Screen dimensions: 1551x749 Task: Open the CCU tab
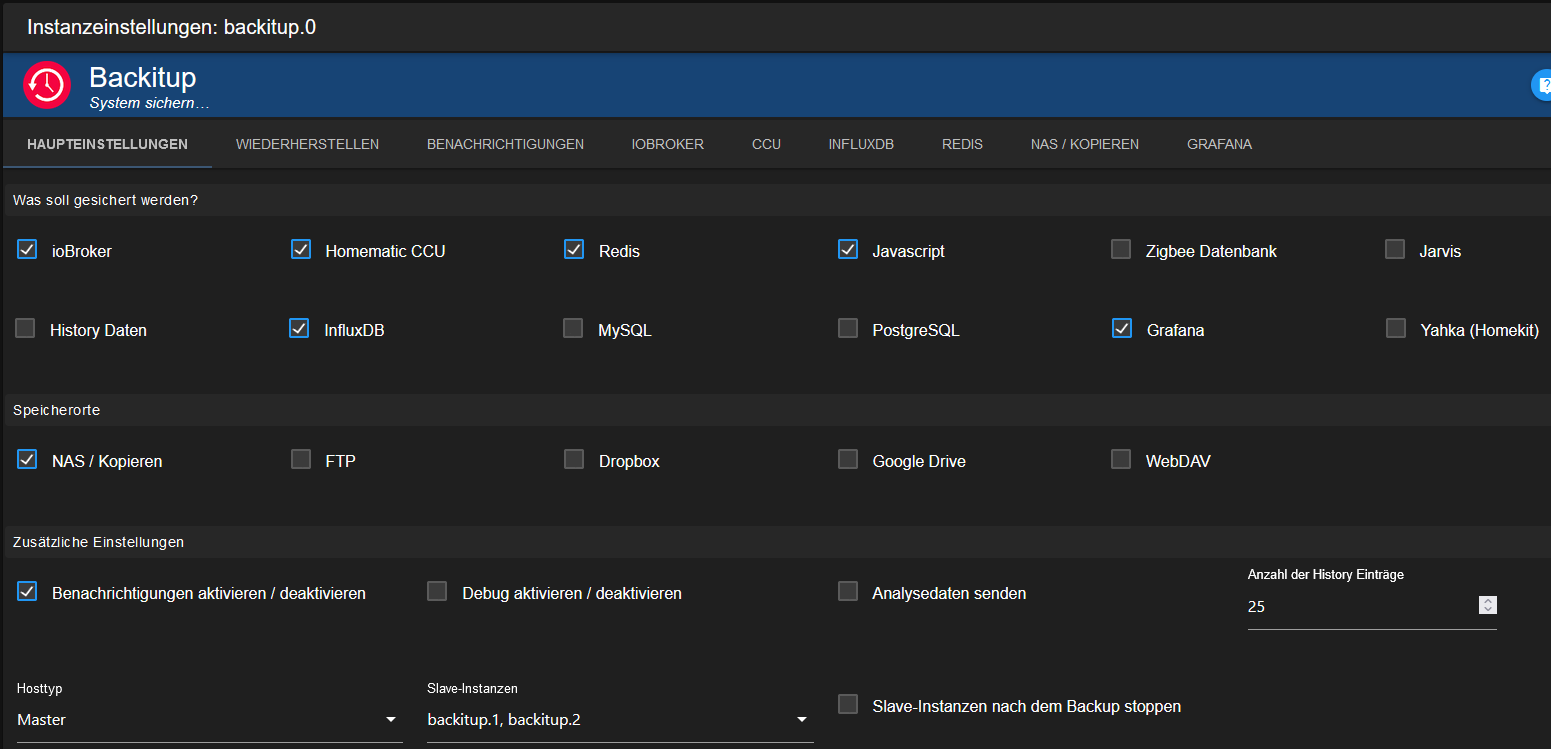tap(766, 144)
